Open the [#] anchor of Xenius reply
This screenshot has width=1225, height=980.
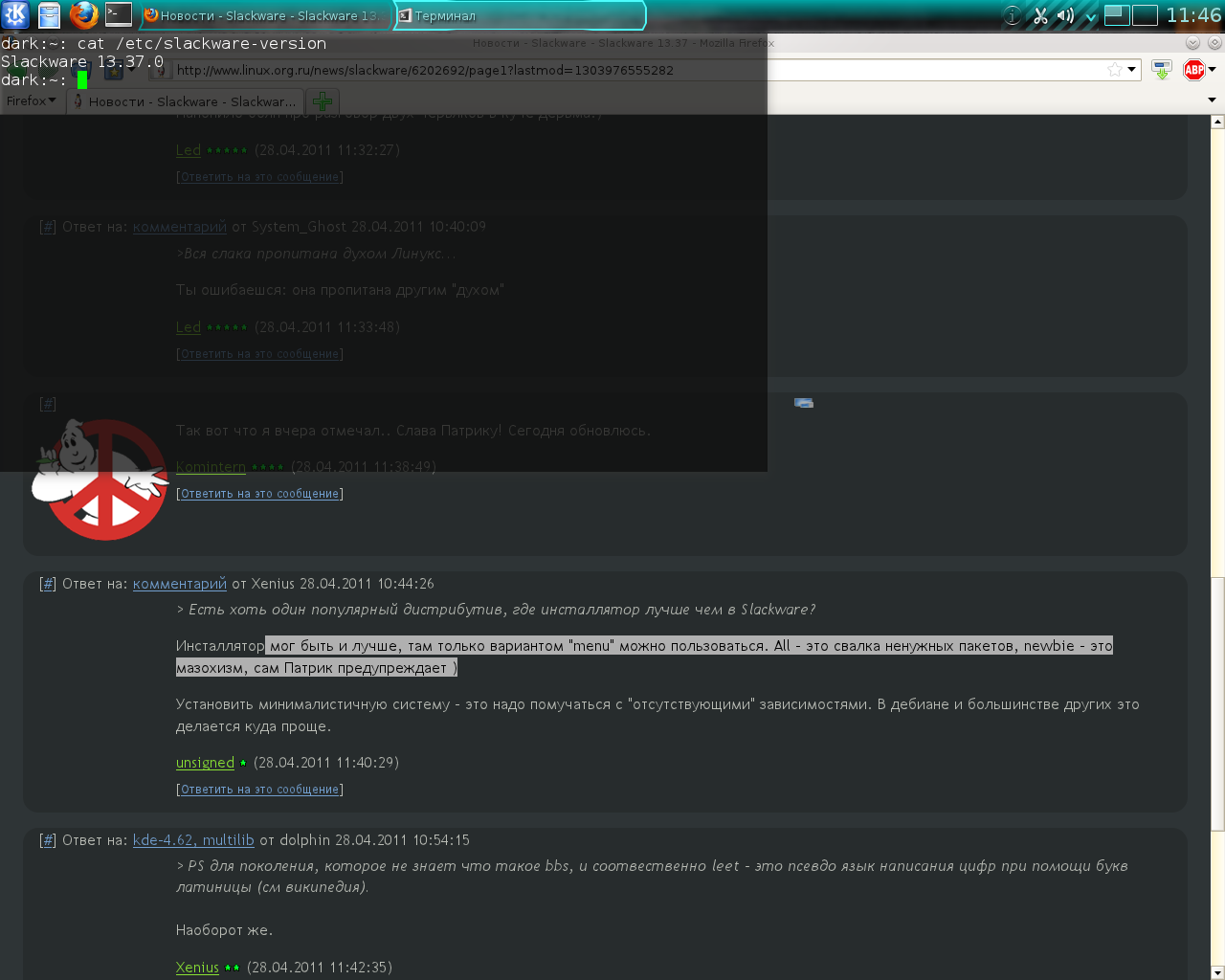point(48,584)
